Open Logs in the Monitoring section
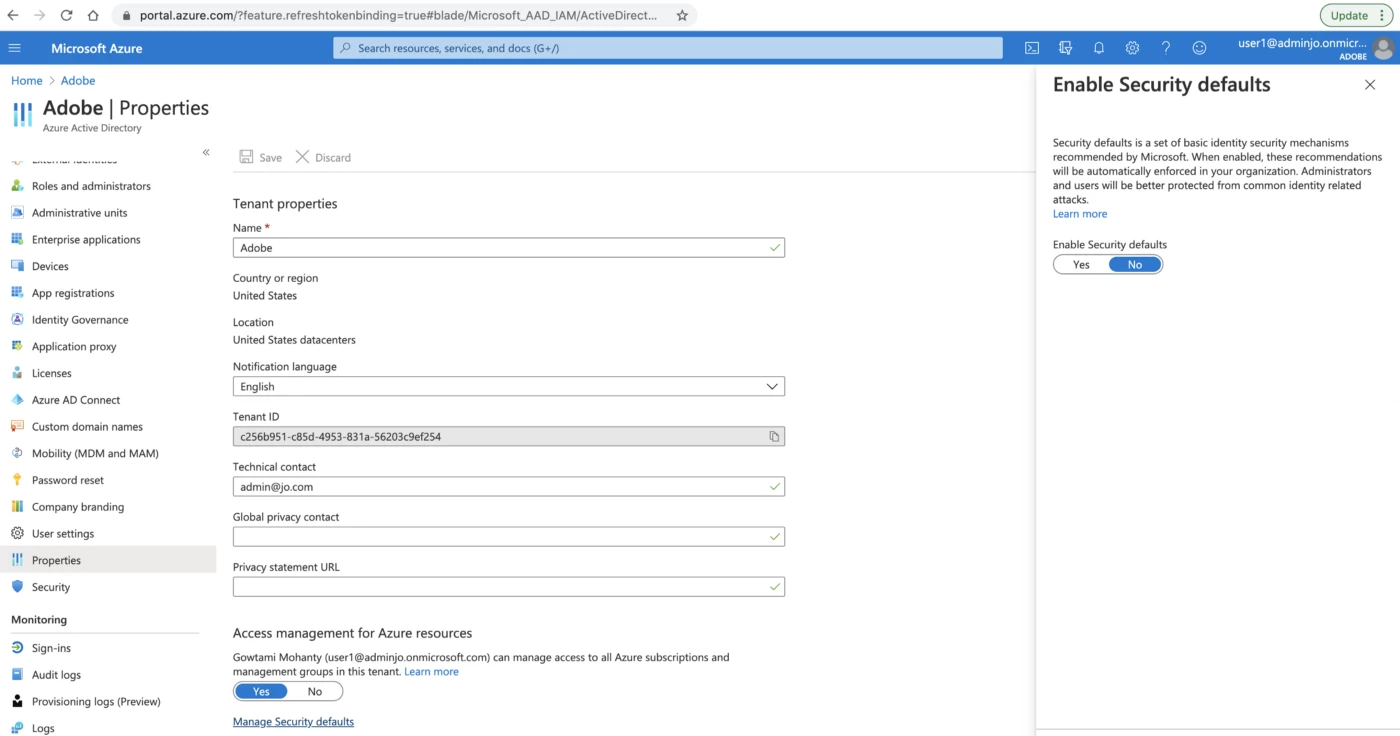 43,728
